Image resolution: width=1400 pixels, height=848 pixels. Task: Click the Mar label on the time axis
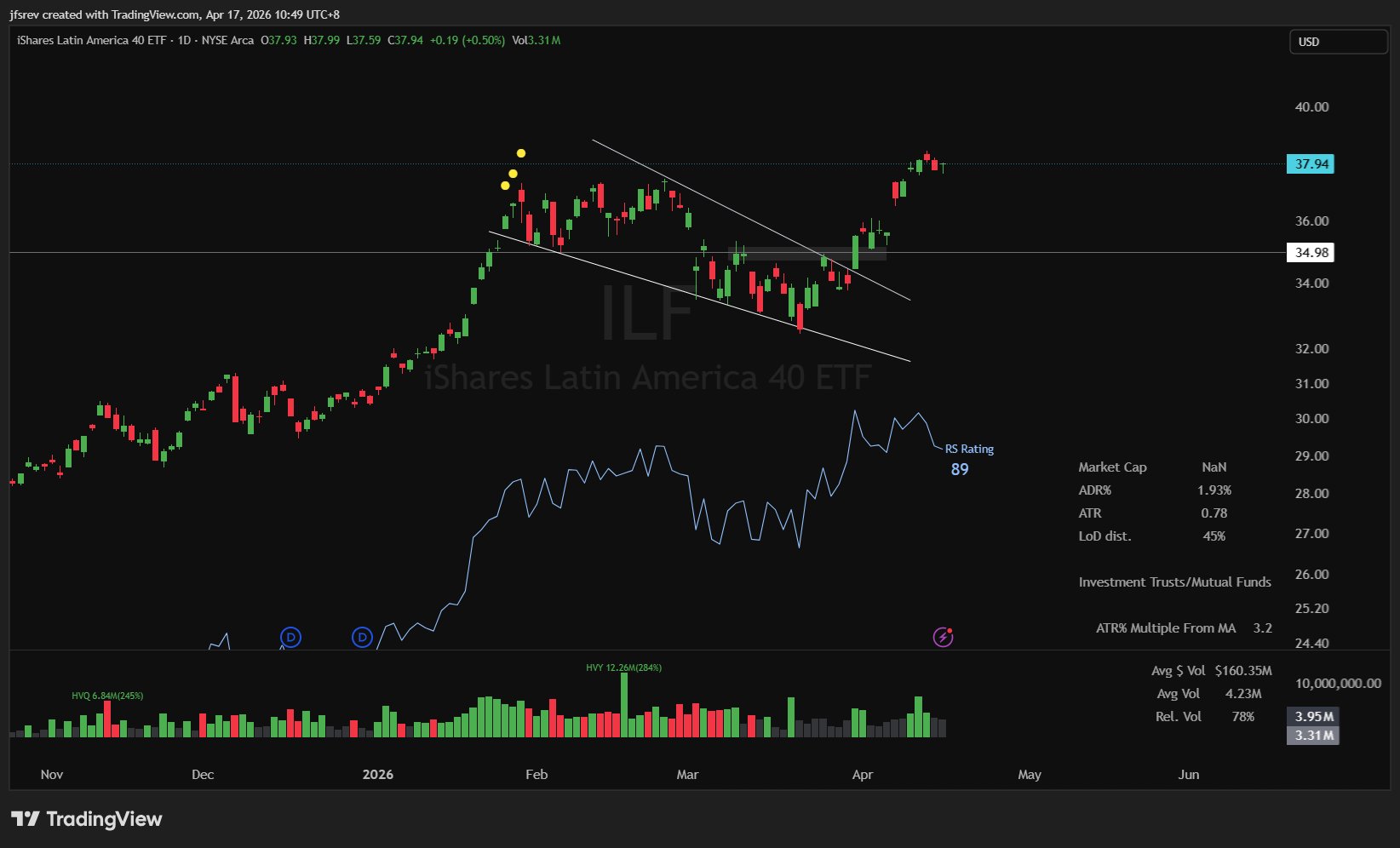click(x=687, y=775)
